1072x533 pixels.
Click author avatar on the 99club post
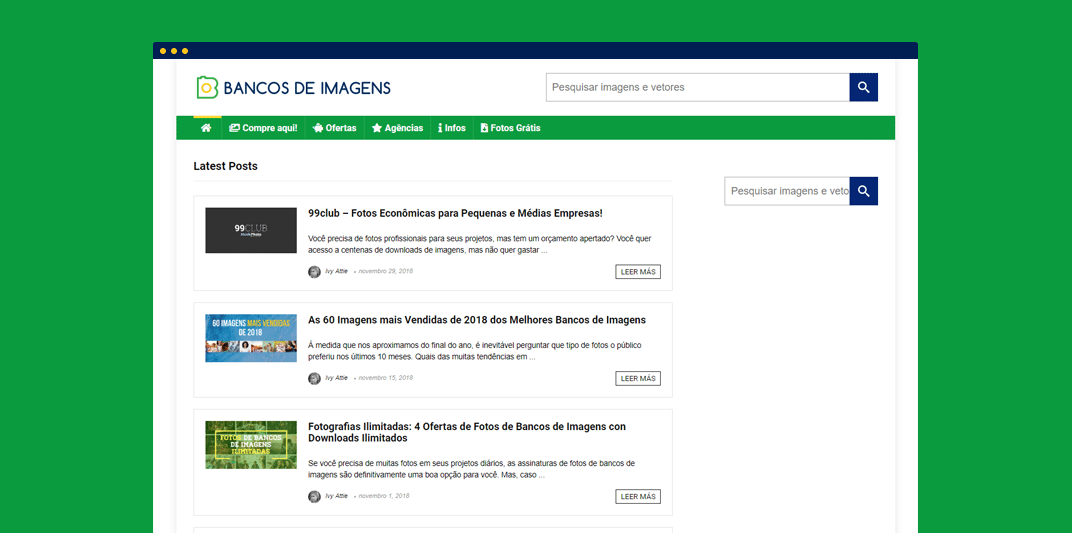pos(314,271)
